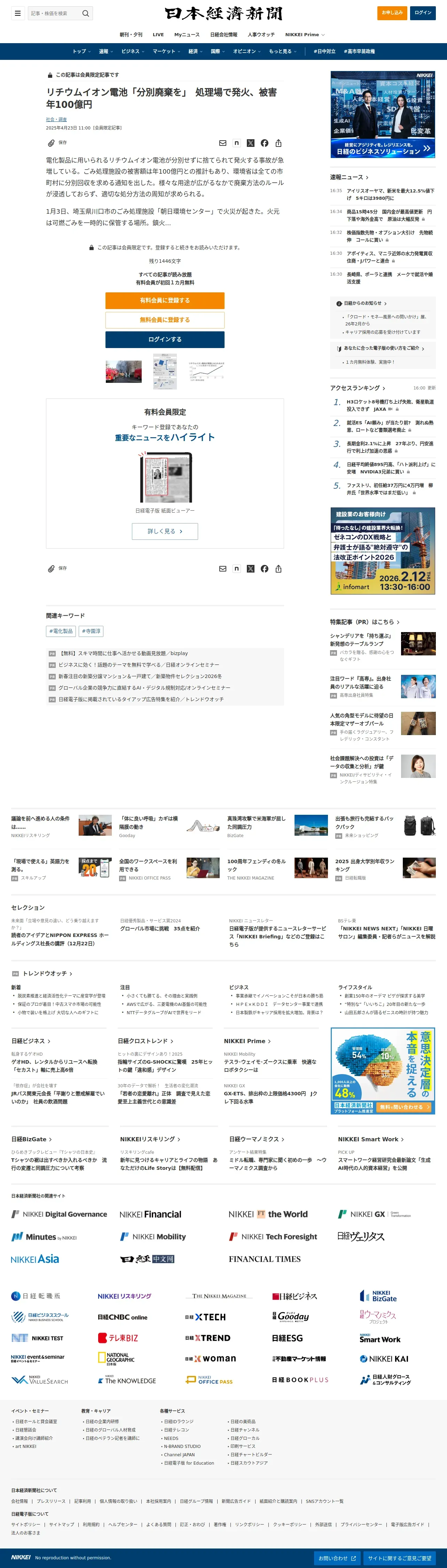Open #日中対立 topic link
Viewport: 447px width, 1568px height.
[324, 51]
